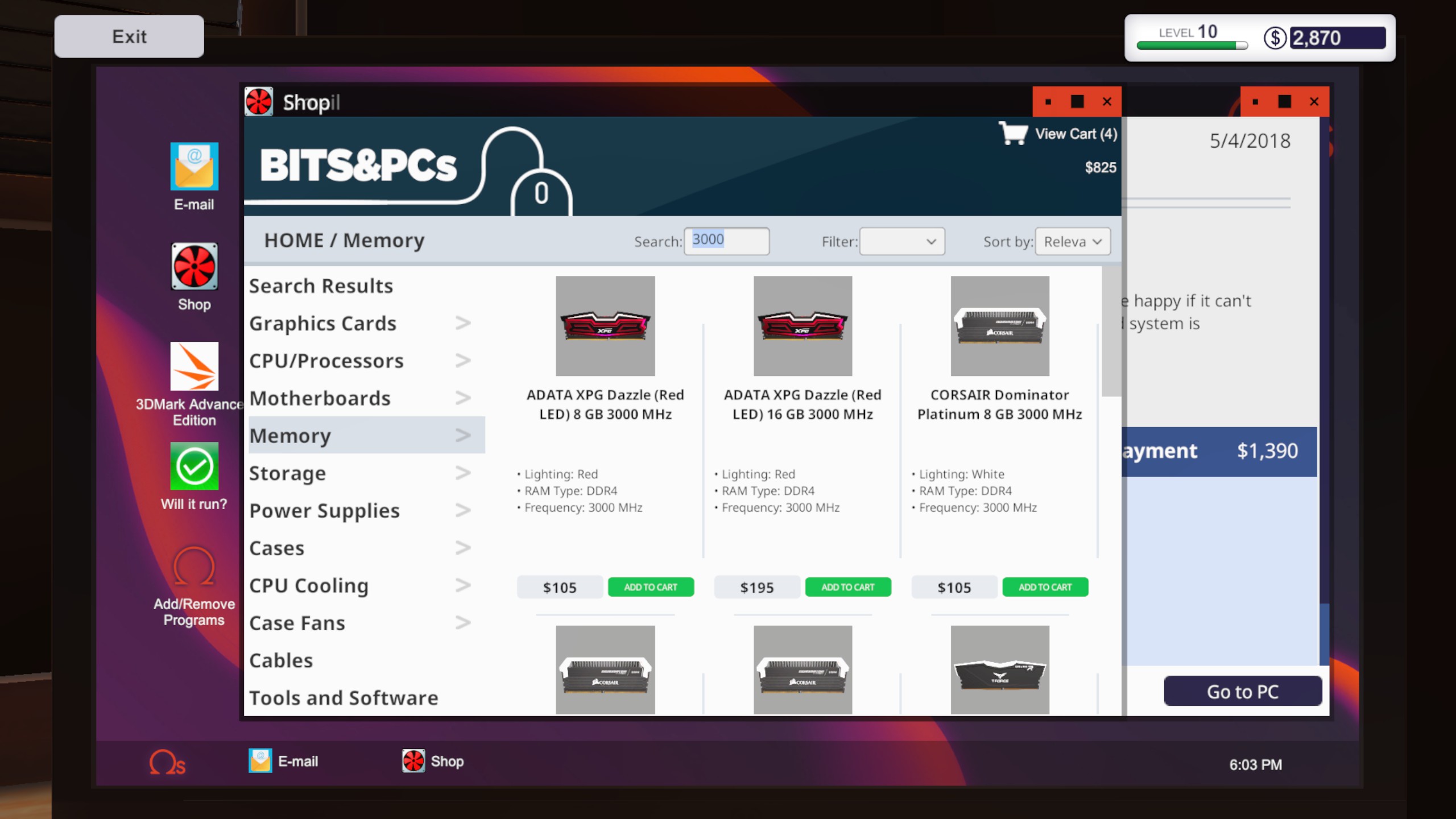Image resolution: width=1456 pixels, height=819 pixels.
Task: Close the Shop window
Action: (x=1107, y=102)
